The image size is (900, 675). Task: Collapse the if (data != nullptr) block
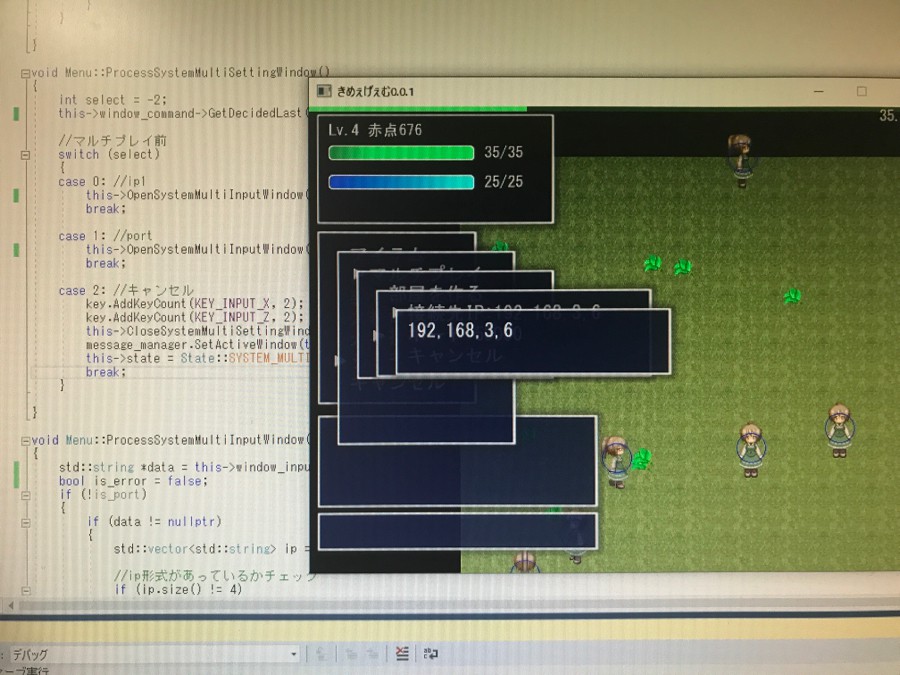(x=25, y=522)
